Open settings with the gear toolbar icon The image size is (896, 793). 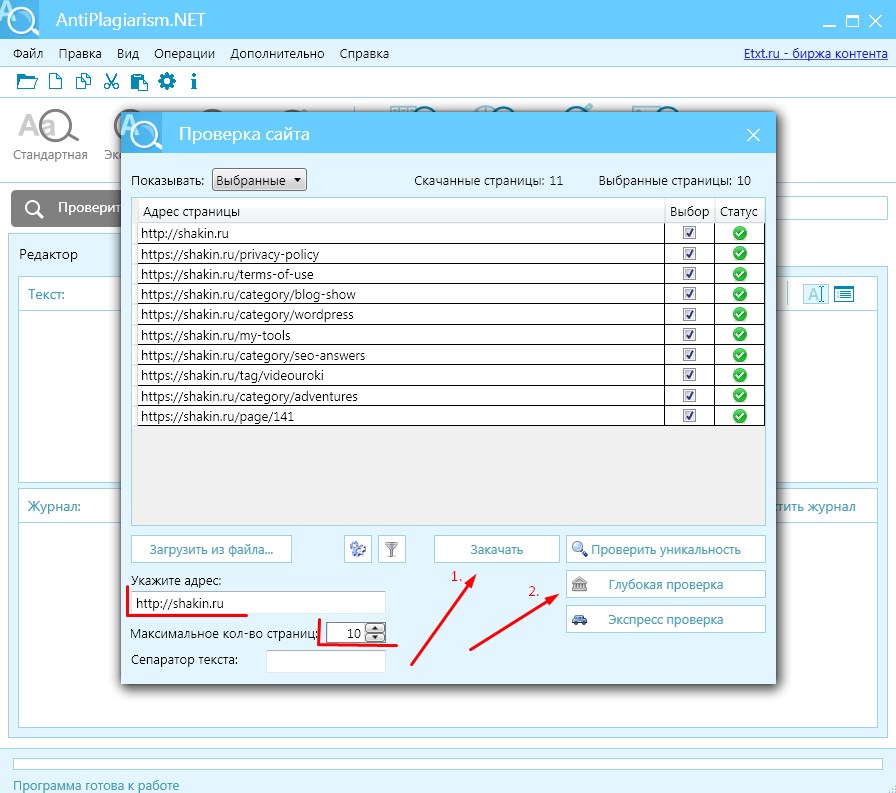click(167, 81)
